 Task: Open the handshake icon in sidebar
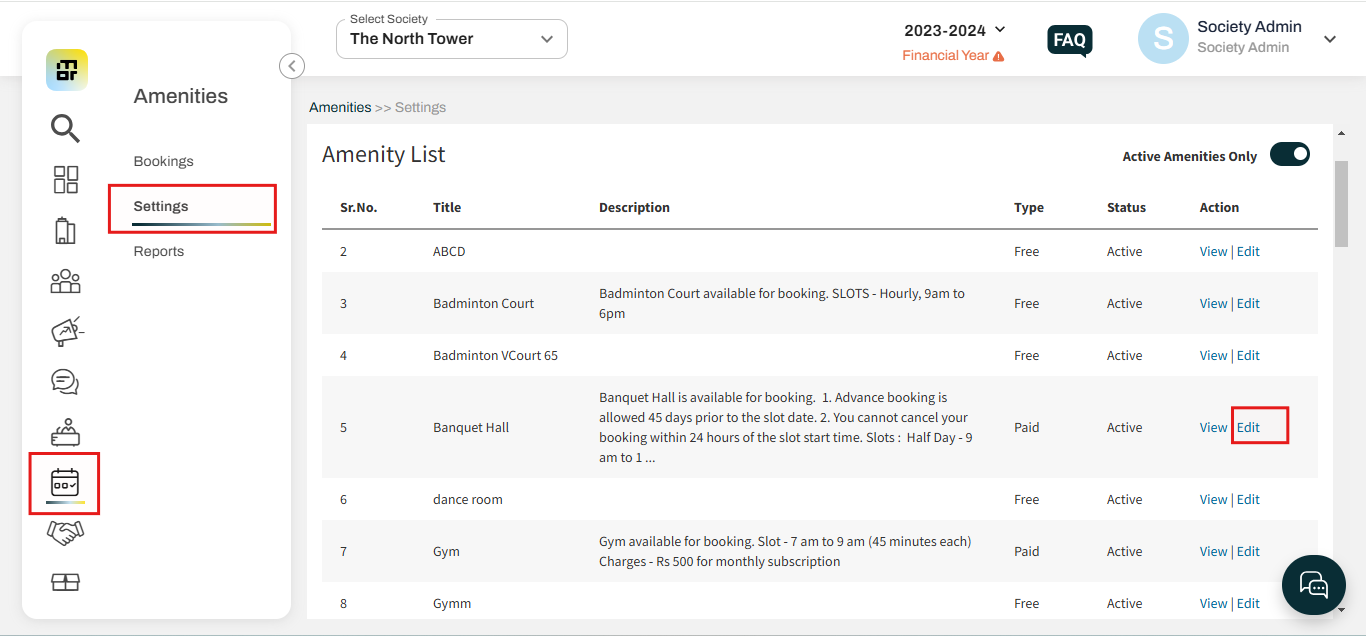tap(65, 533)
